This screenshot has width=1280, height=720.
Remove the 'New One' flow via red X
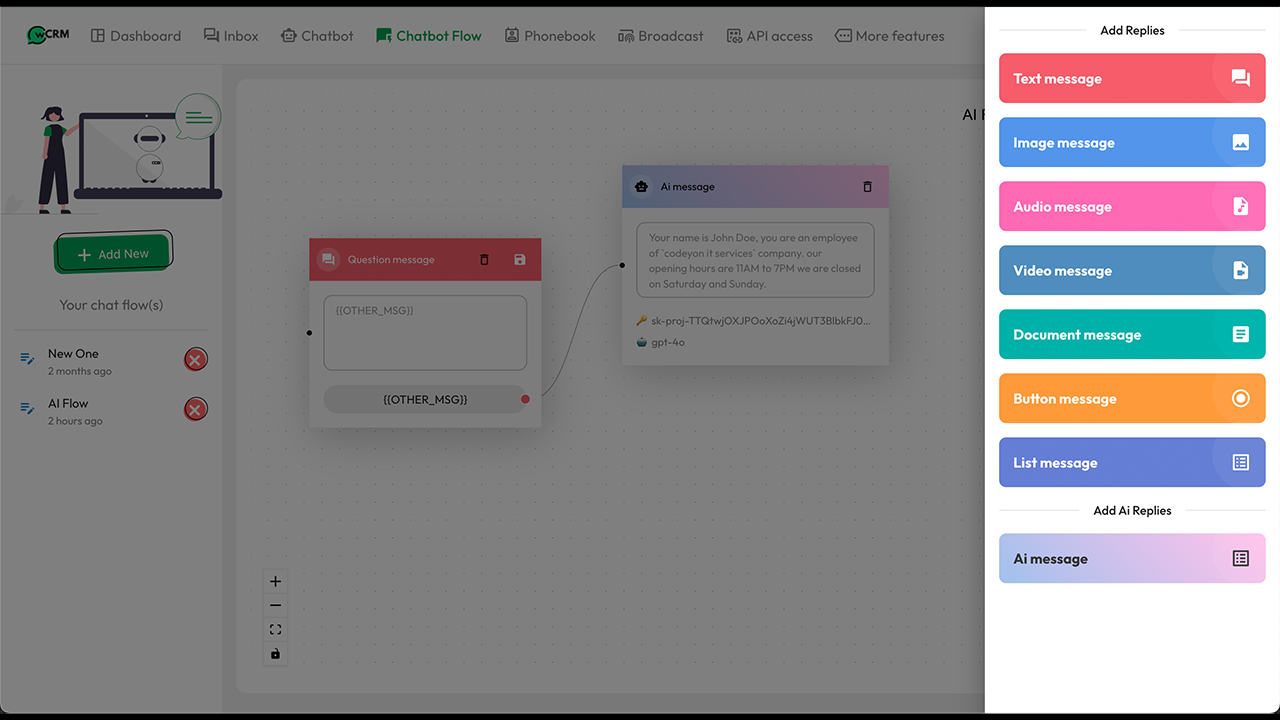click(x=196, y=359)
